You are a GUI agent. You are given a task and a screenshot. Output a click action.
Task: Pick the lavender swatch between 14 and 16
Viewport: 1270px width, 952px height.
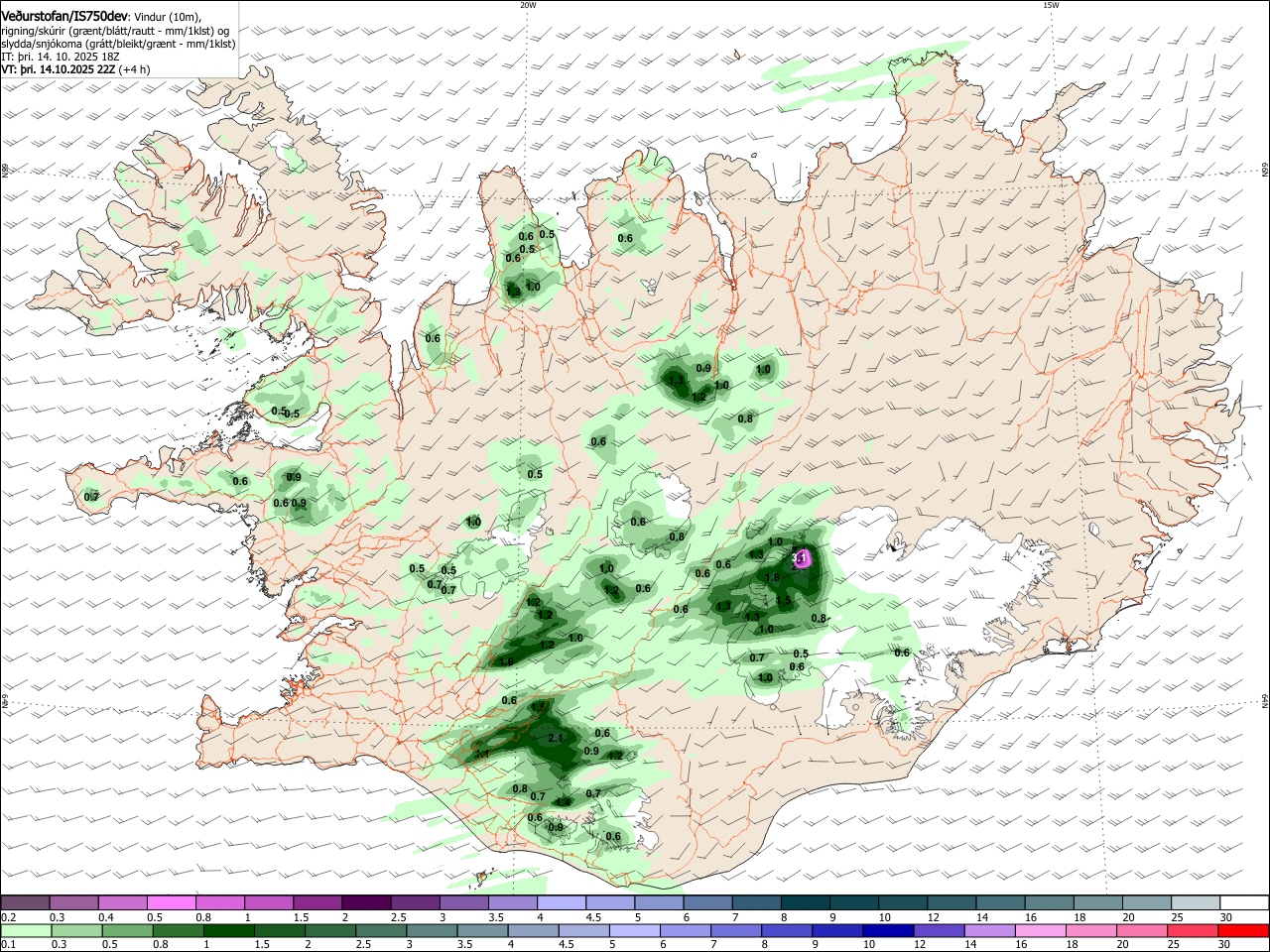point(989,931)
